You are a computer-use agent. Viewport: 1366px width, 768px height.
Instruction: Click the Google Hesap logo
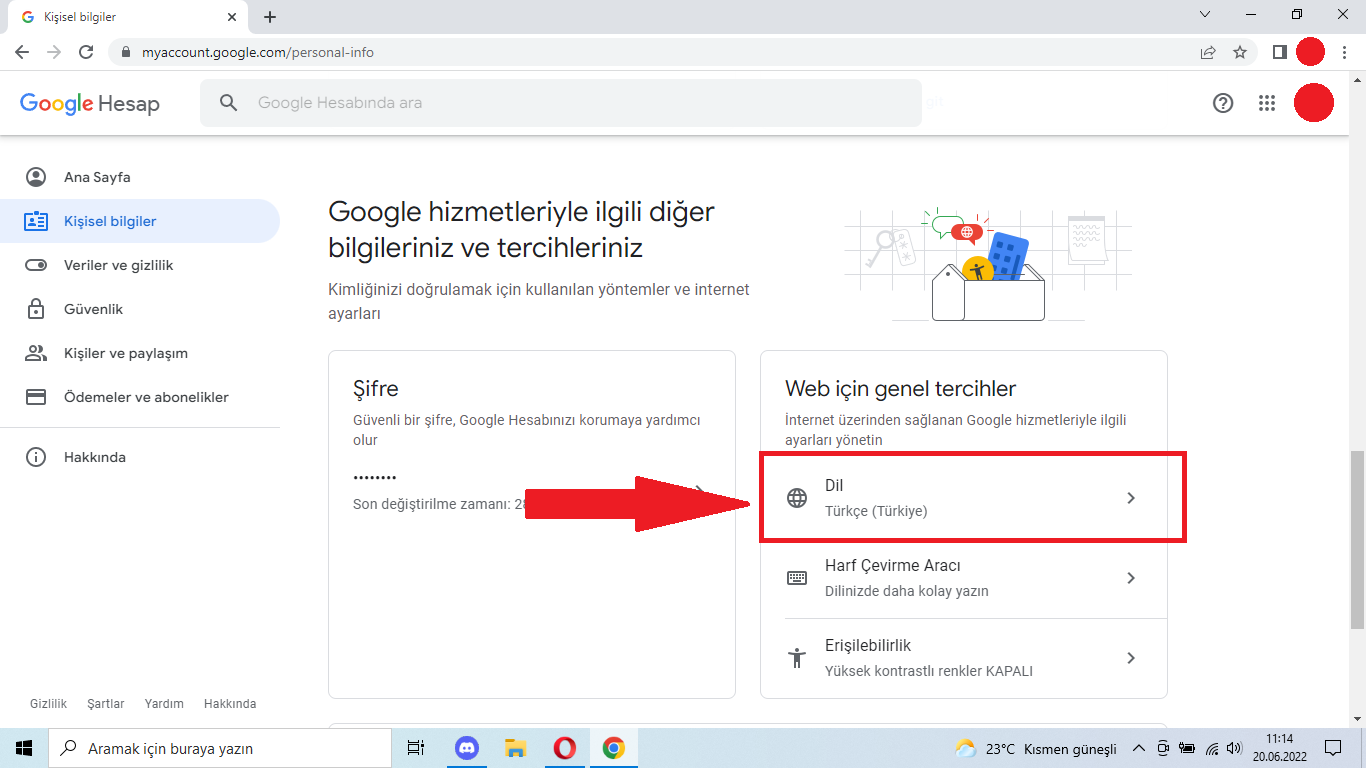tap(90, 103)
